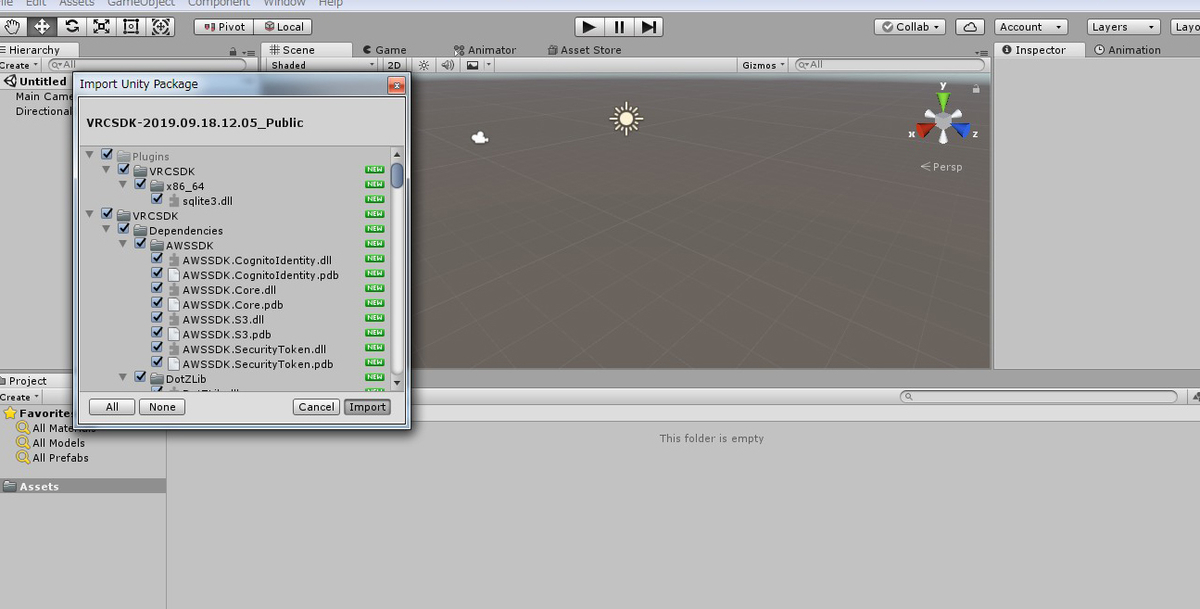
Task: Select All Prefabs favorite search
Action: click(53, 458)
